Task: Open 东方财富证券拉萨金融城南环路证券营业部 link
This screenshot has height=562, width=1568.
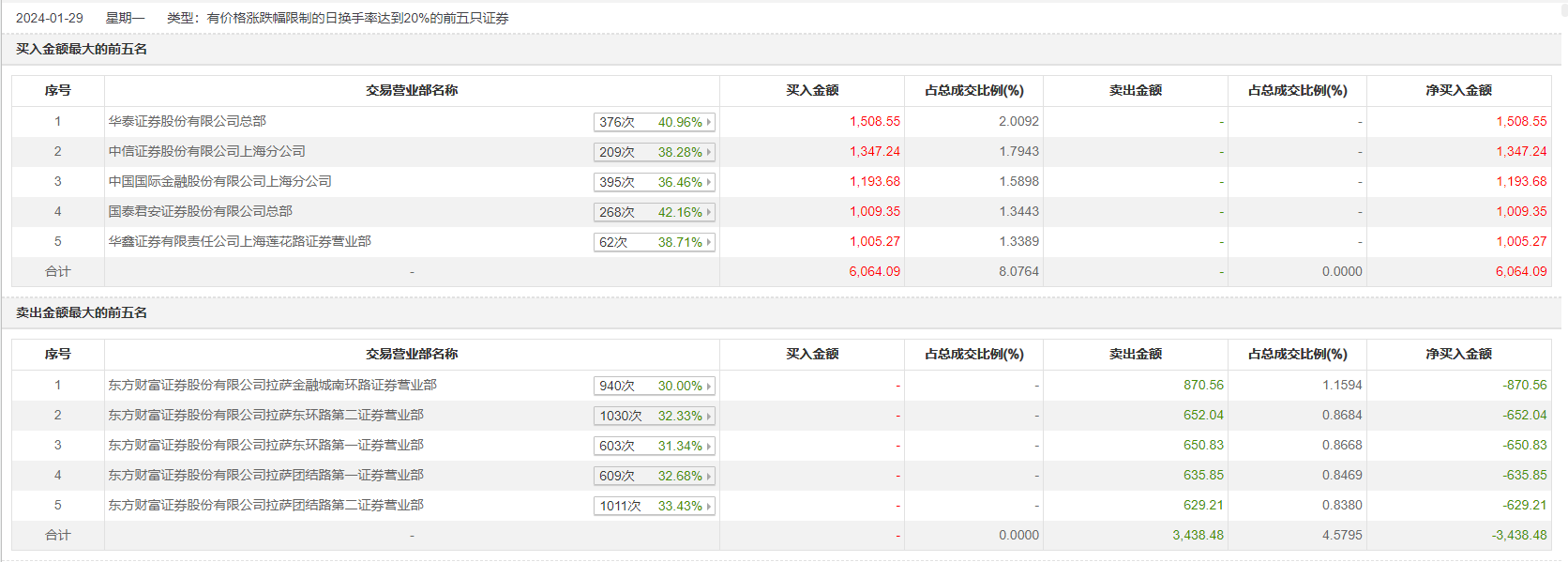Action: (x=272, y=385)
